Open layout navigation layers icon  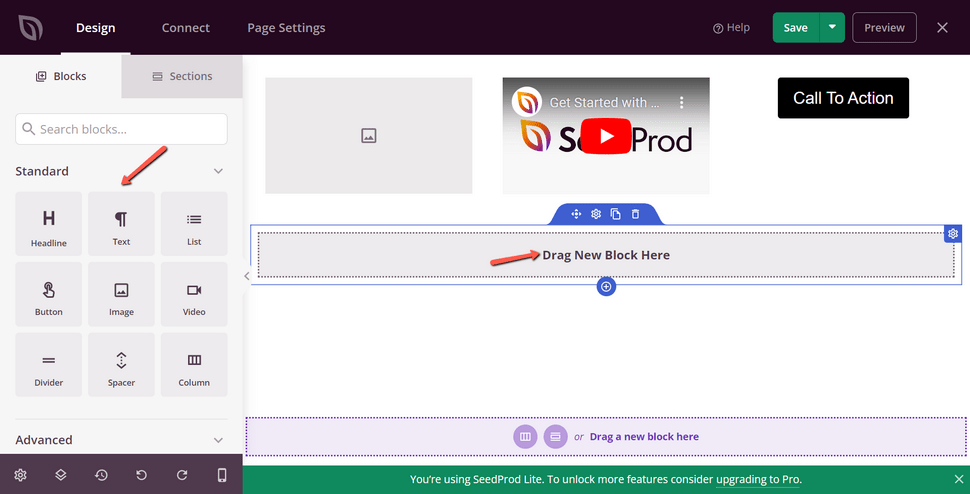pos(61,475)
